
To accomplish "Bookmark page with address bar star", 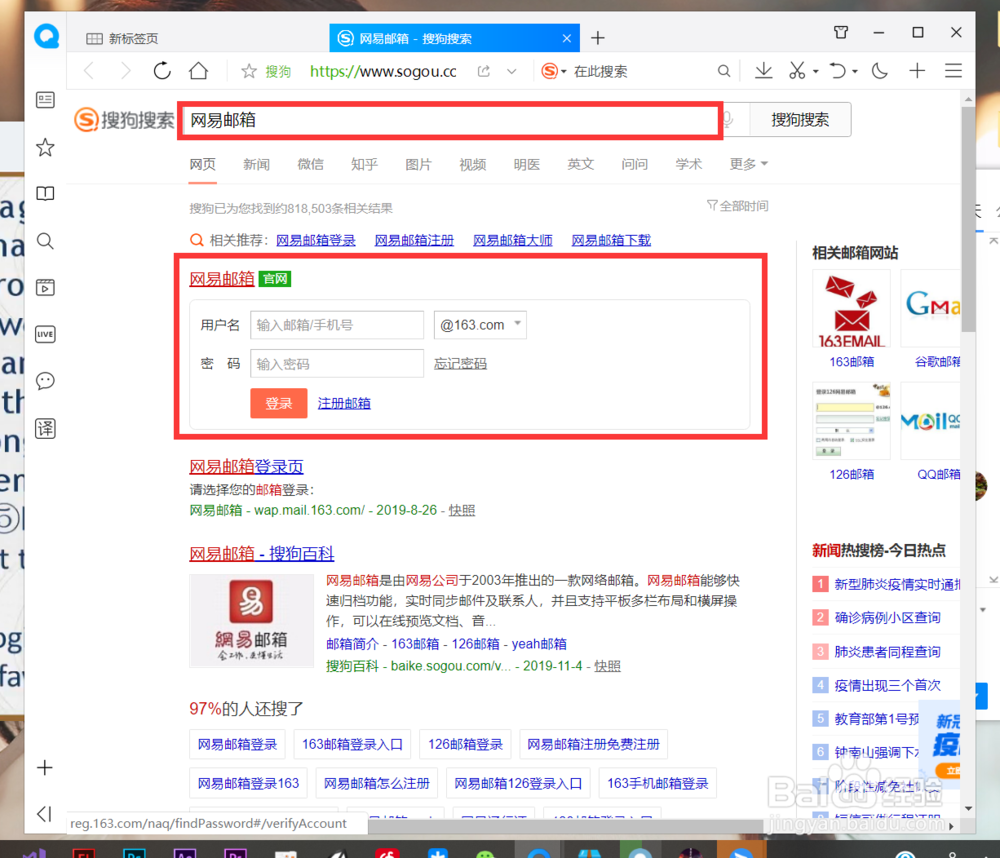I will click(x=249, y=71).
